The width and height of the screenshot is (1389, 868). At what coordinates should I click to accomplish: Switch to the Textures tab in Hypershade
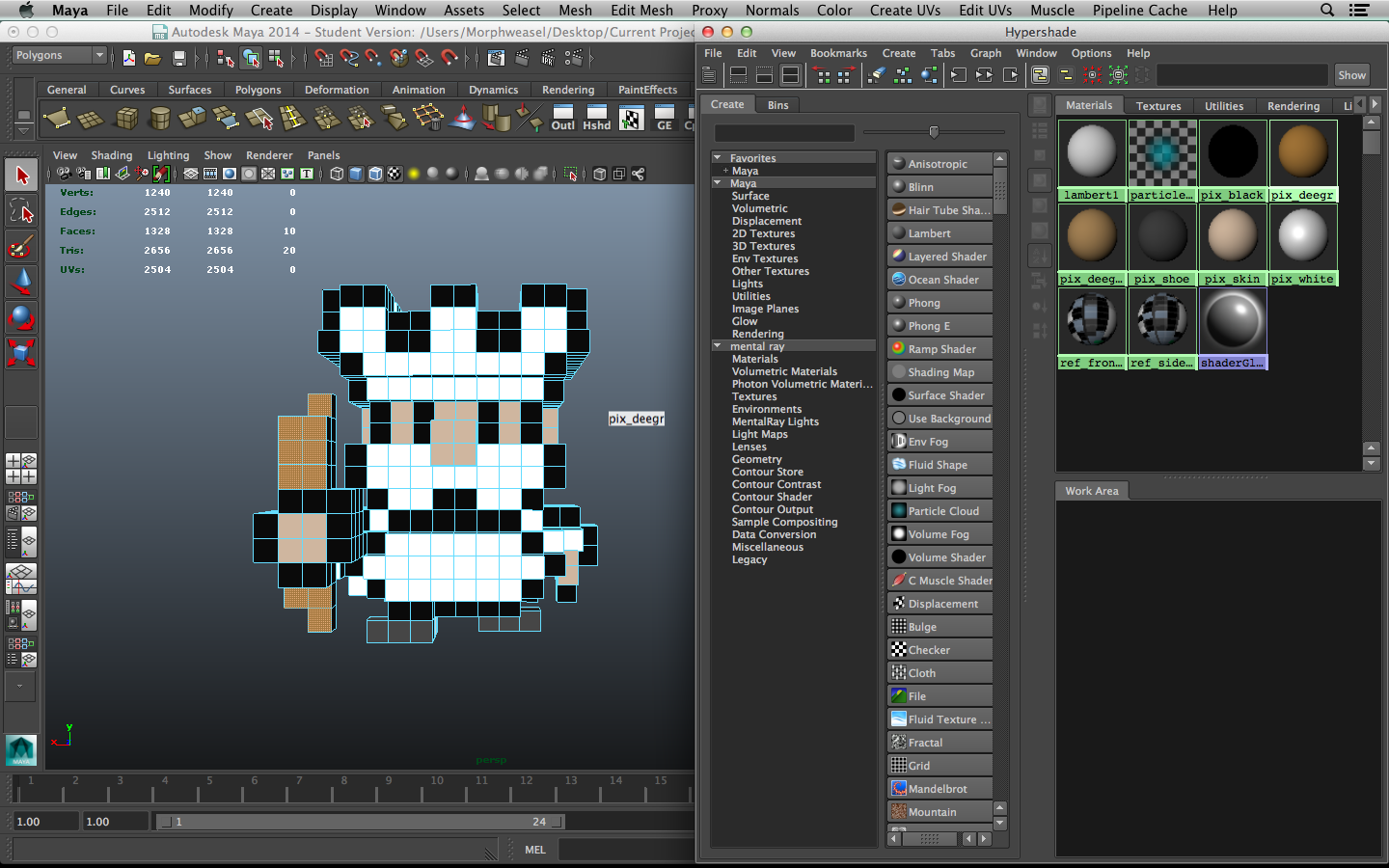(x=1157, y=106)
